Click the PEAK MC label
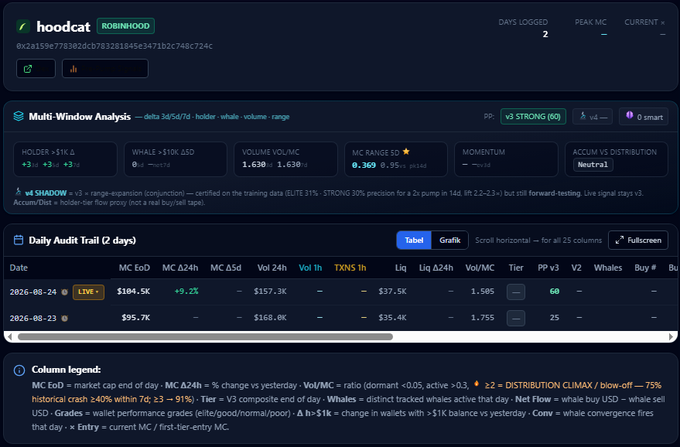The image size is (680, 447). pyautogui.click(x=591, y=22)
